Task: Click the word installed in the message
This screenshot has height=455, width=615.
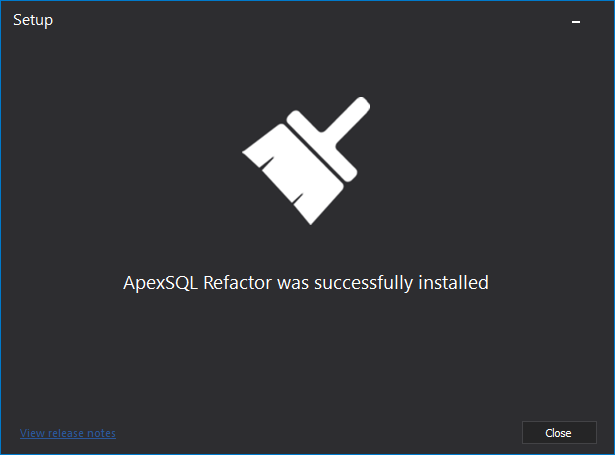Action: click(453, 282)
